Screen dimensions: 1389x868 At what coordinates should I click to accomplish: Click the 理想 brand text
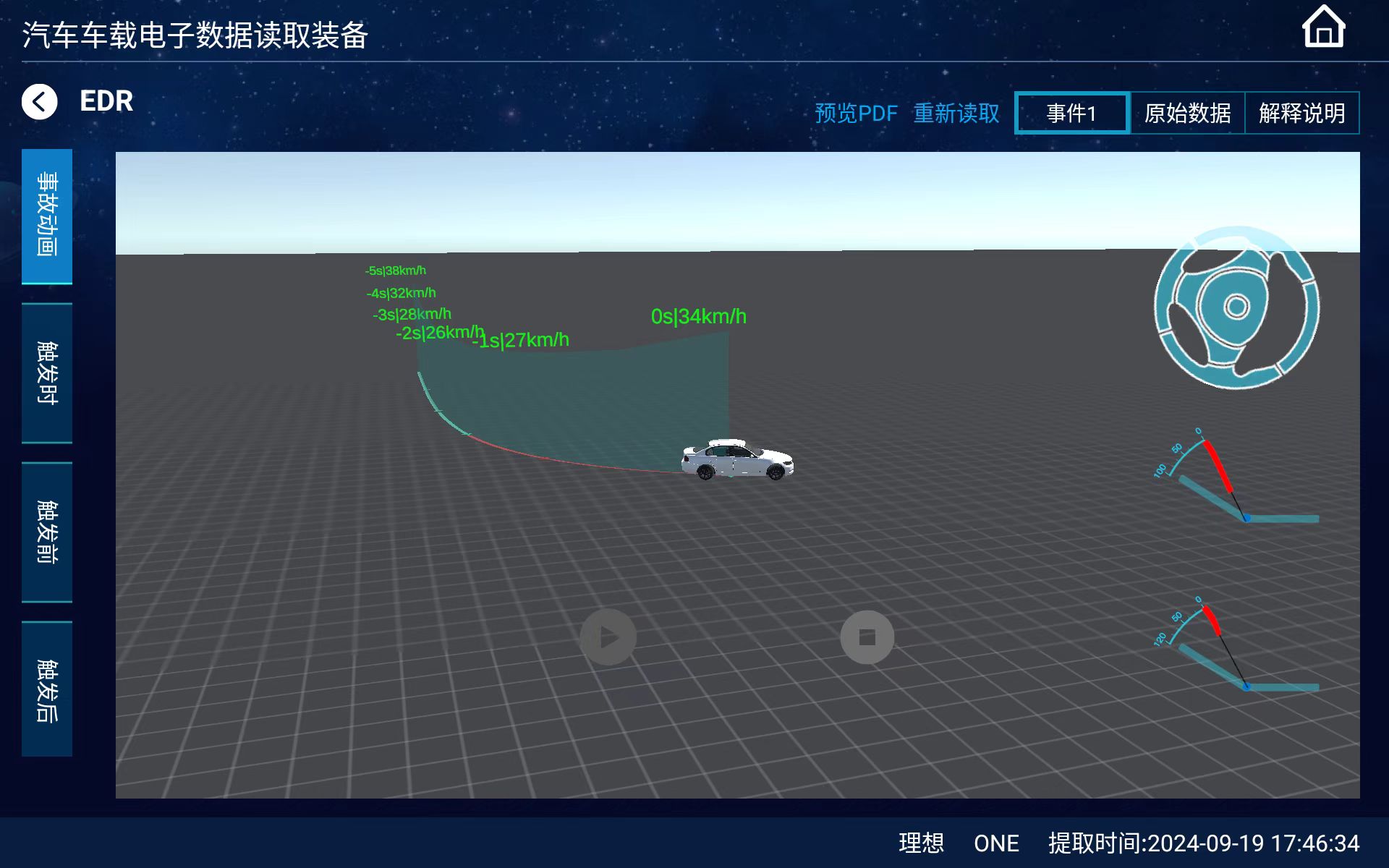click(921, 843)
